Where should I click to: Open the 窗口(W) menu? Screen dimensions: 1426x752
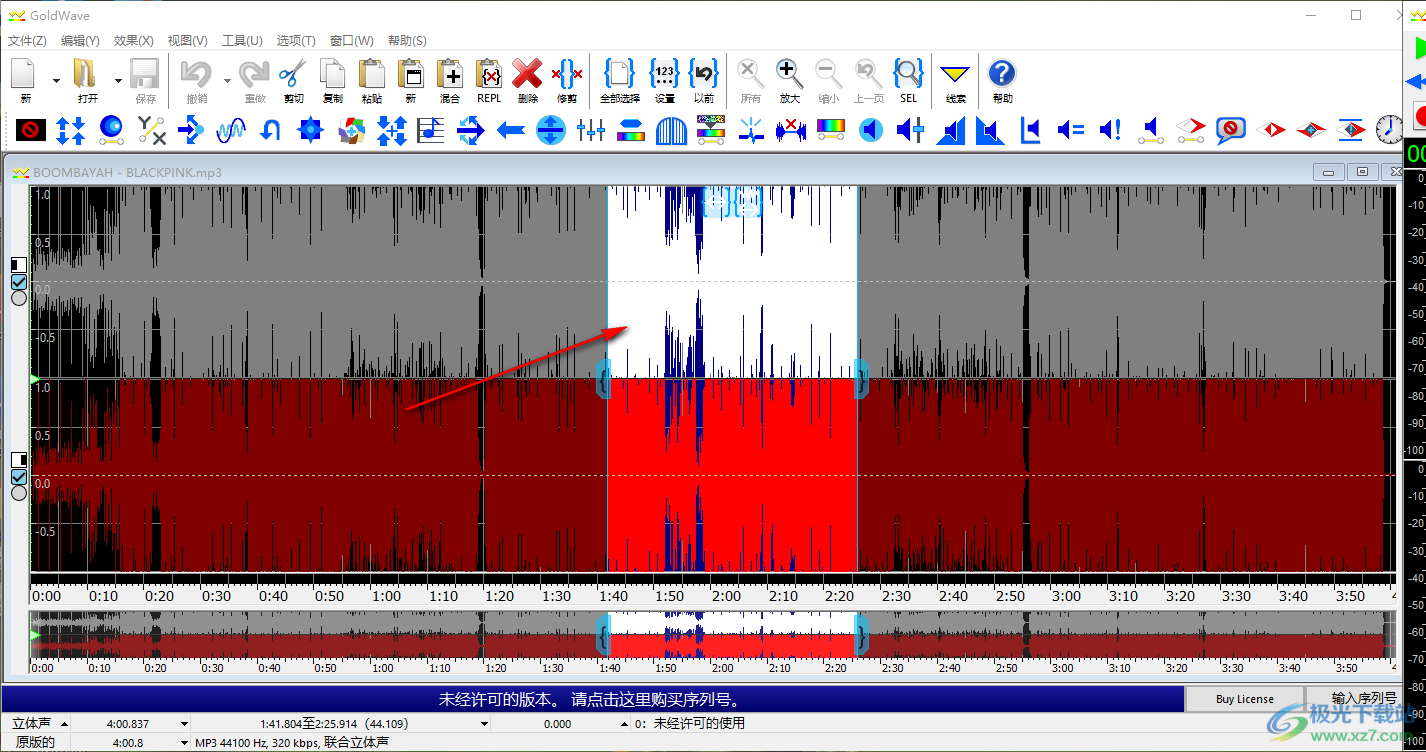(x=351, y=41)
